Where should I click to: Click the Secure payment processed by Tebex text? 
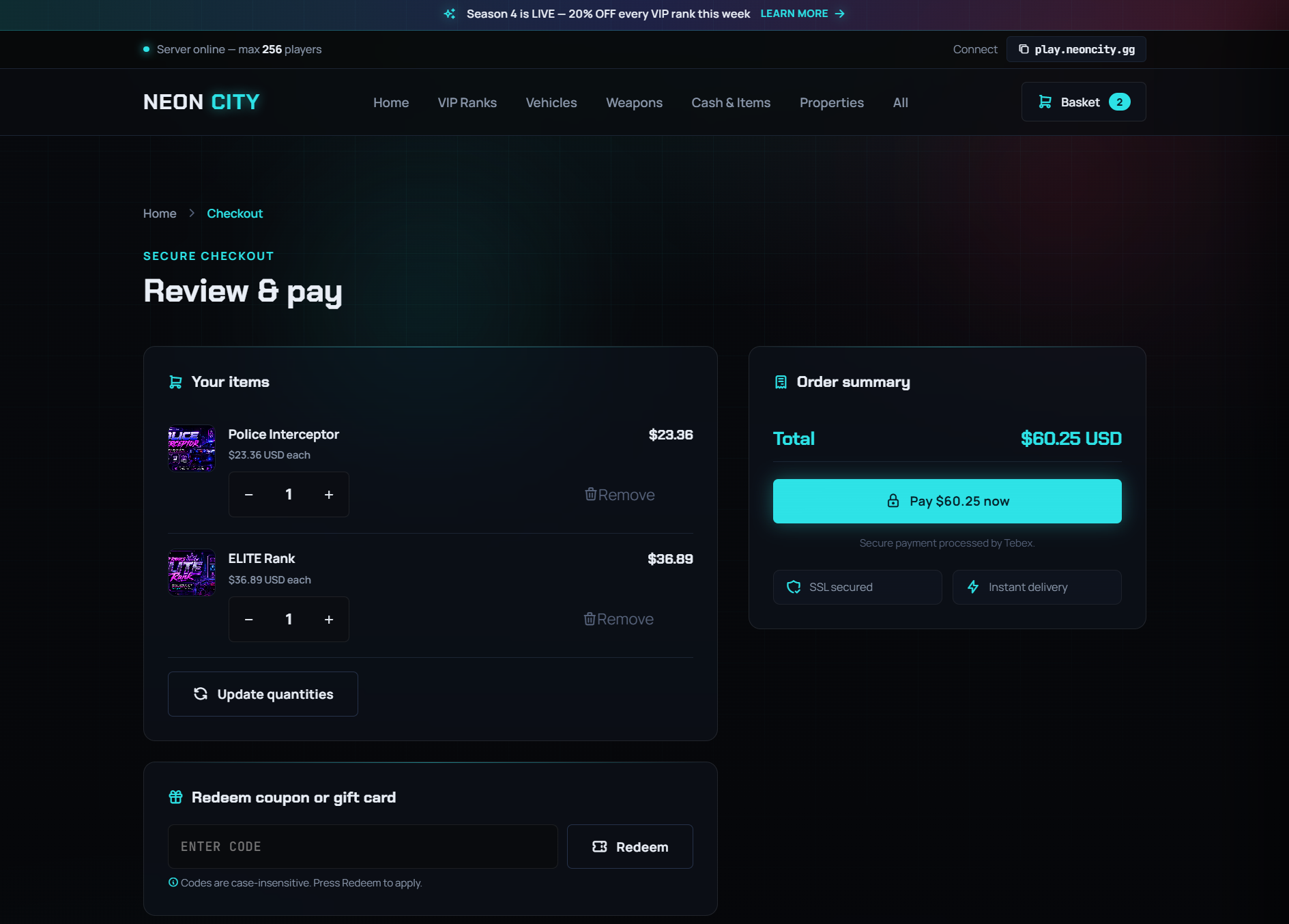(947, 543)
